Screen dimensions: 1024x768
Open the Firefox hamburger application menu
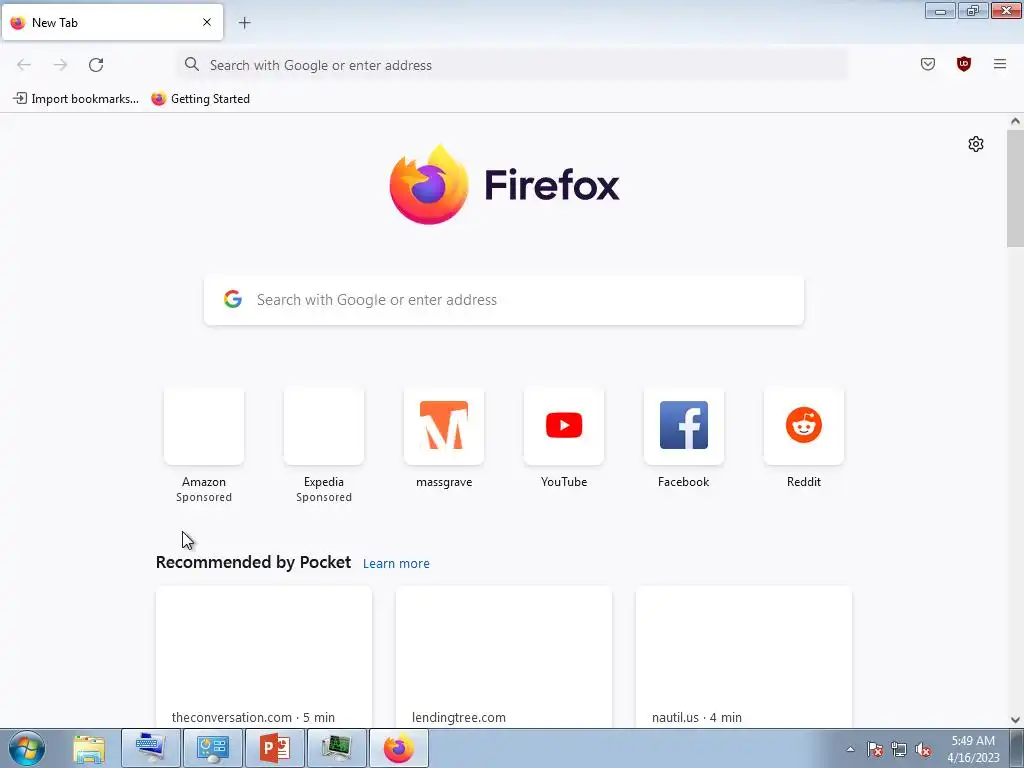(x=999, y=64)
